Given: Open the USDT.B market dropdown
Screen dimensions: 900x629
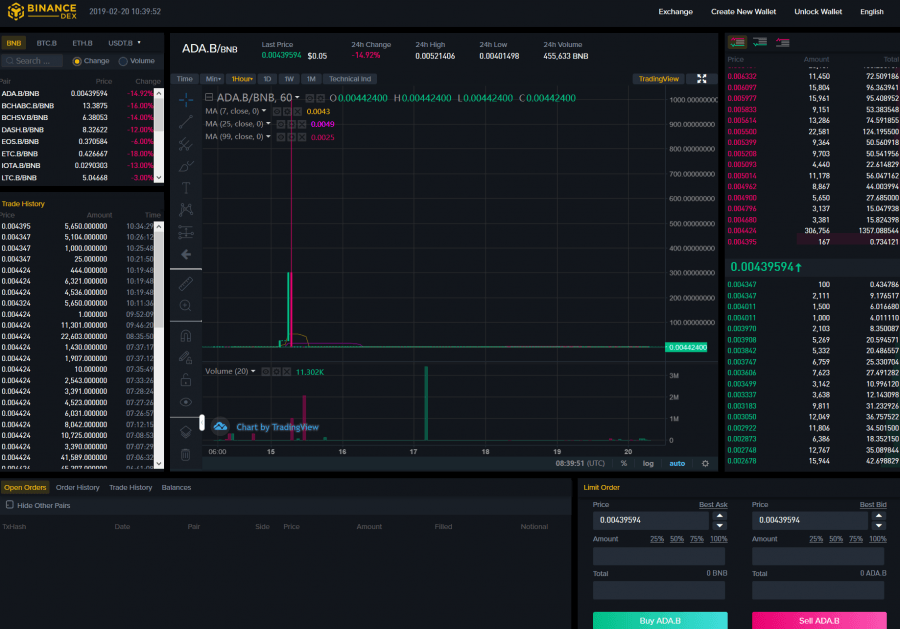Looking at the screenshot, I should 125,43.
